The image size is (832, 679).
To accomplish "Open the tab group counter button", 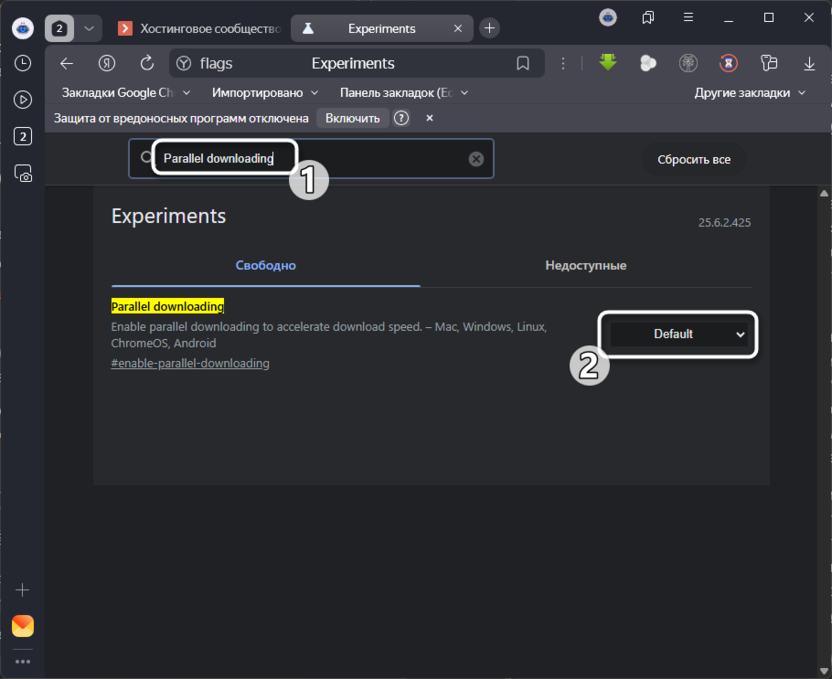I will click(x=59, y=28).
